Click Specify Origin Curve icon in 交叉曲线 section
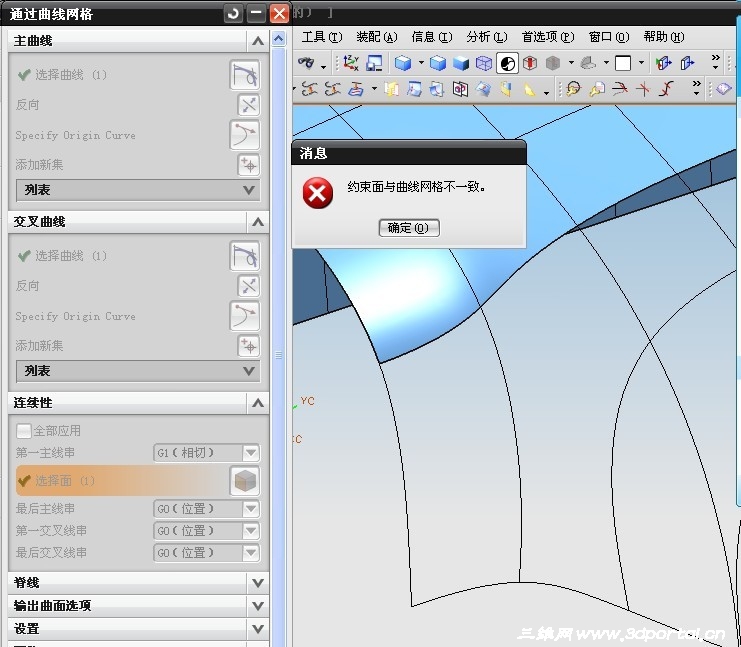 point(245,316)
